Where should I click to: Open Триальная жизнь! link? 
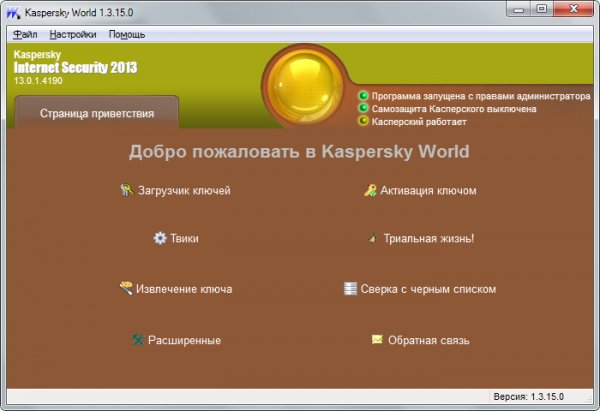pyautogui.click(x=429, y=238)
